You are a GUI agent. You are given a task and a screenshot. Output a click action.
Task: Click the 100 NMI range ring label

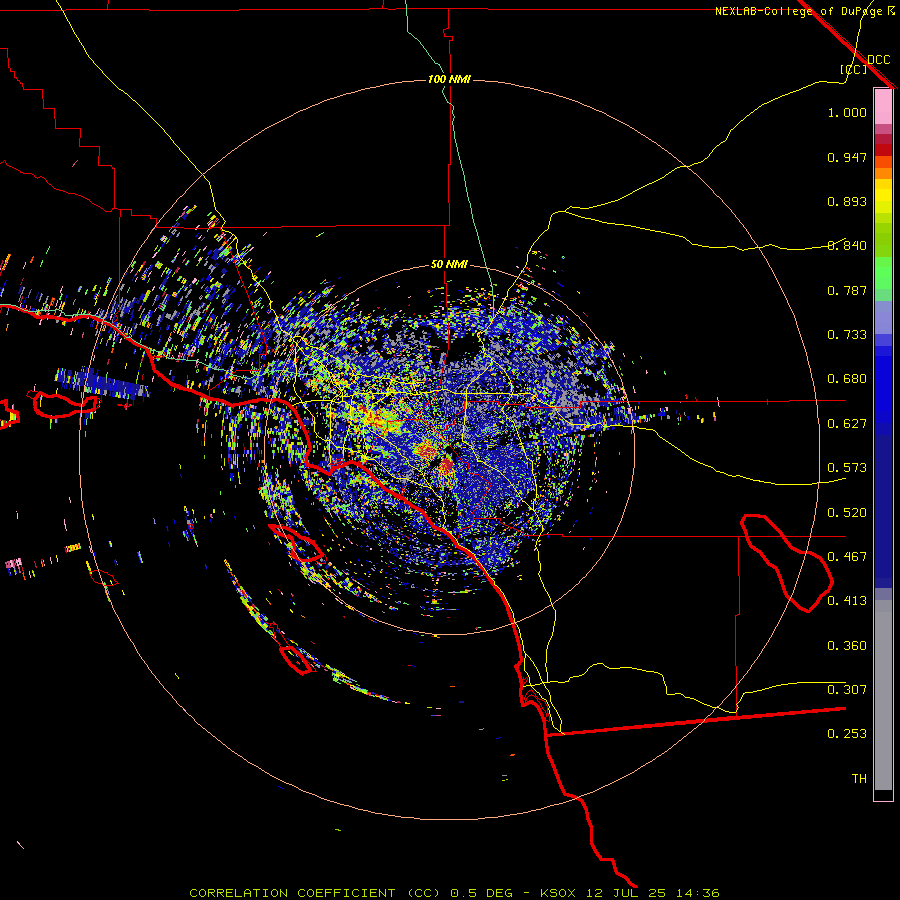[x=449, y=79]
